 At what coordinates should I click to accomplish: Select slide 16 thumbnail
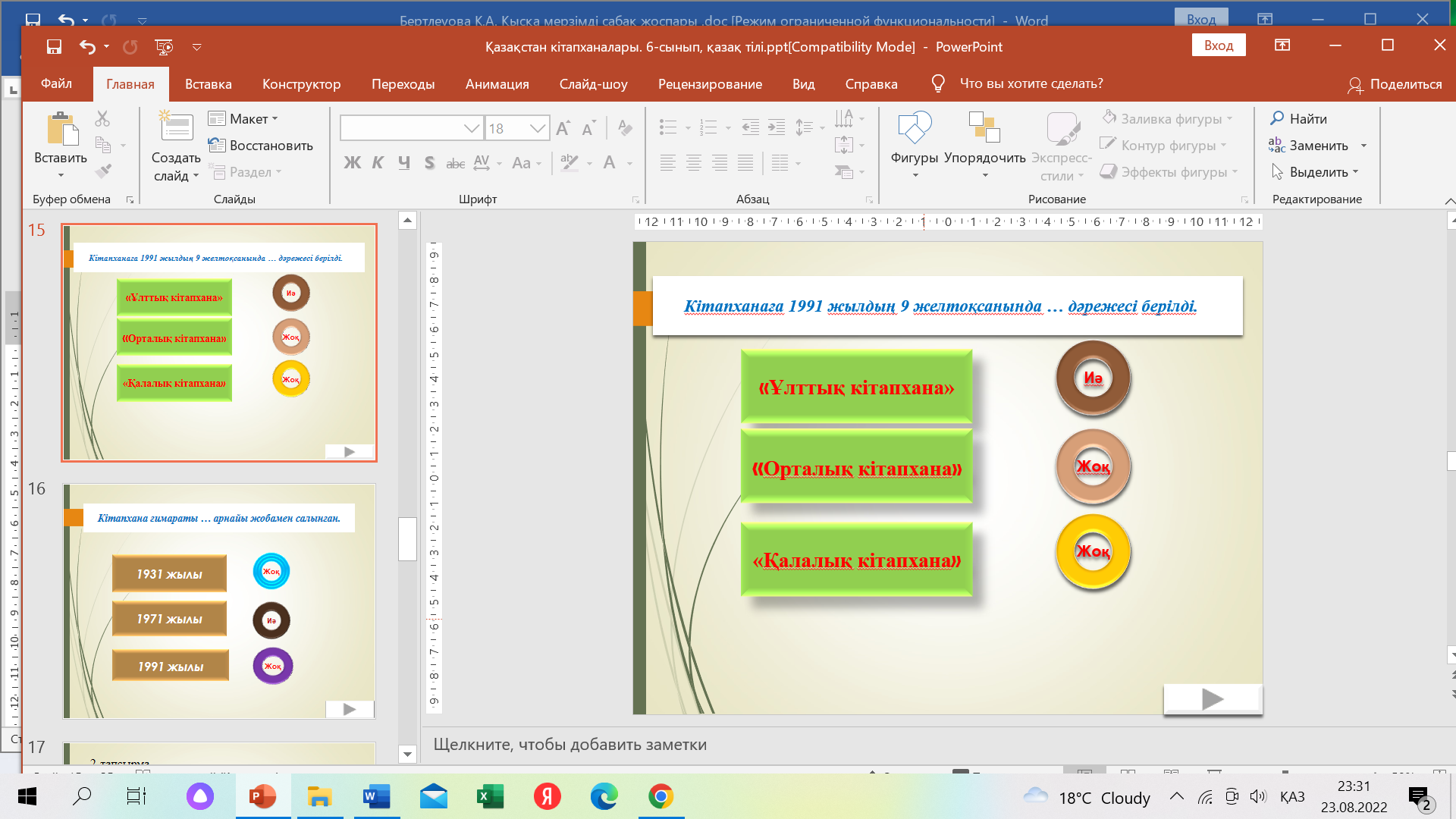[x=219, y=601]
